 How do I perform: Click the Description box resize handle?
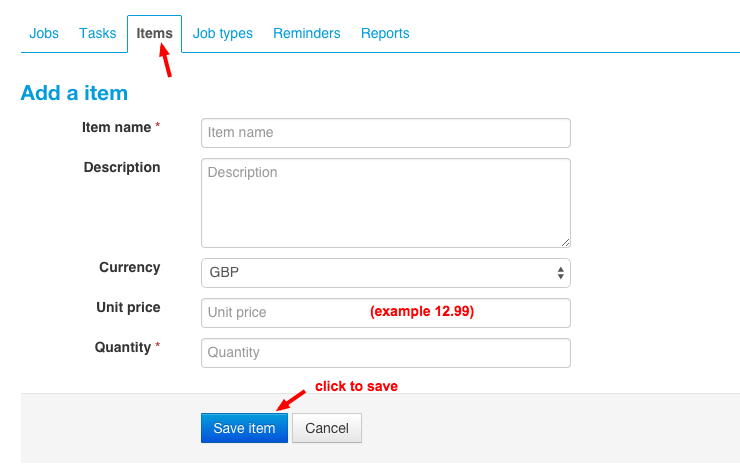pyautogui.click(x=565, y=242)
